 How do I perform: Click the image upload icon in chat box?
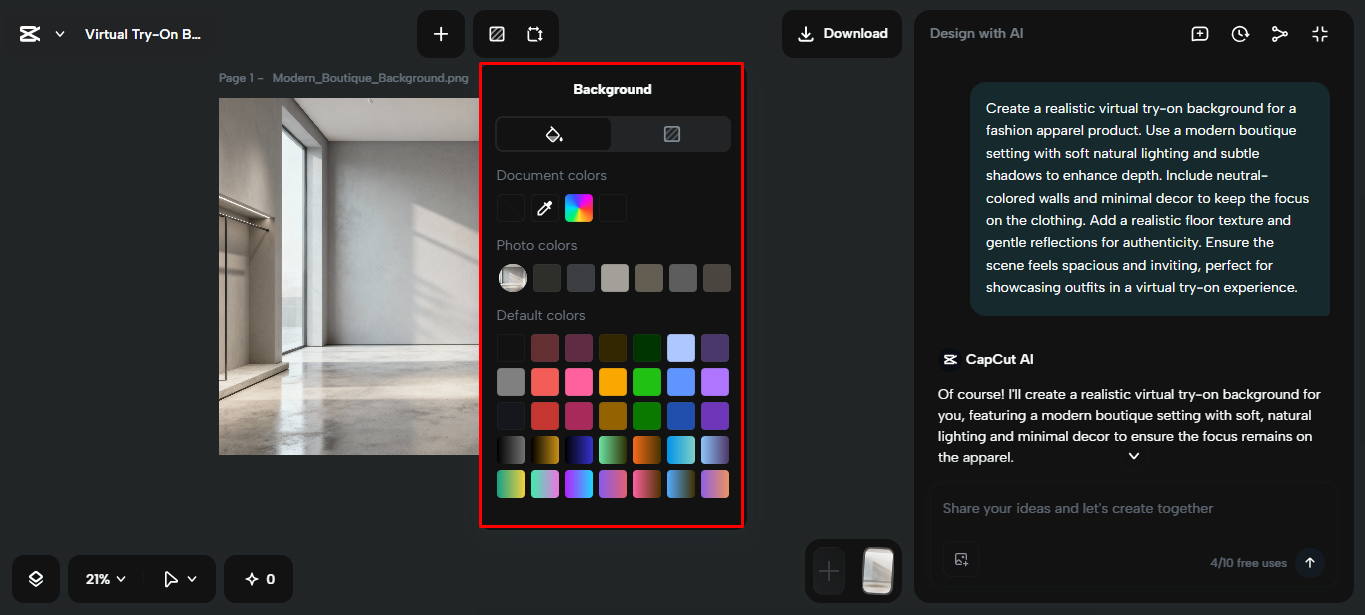[961, 560]
